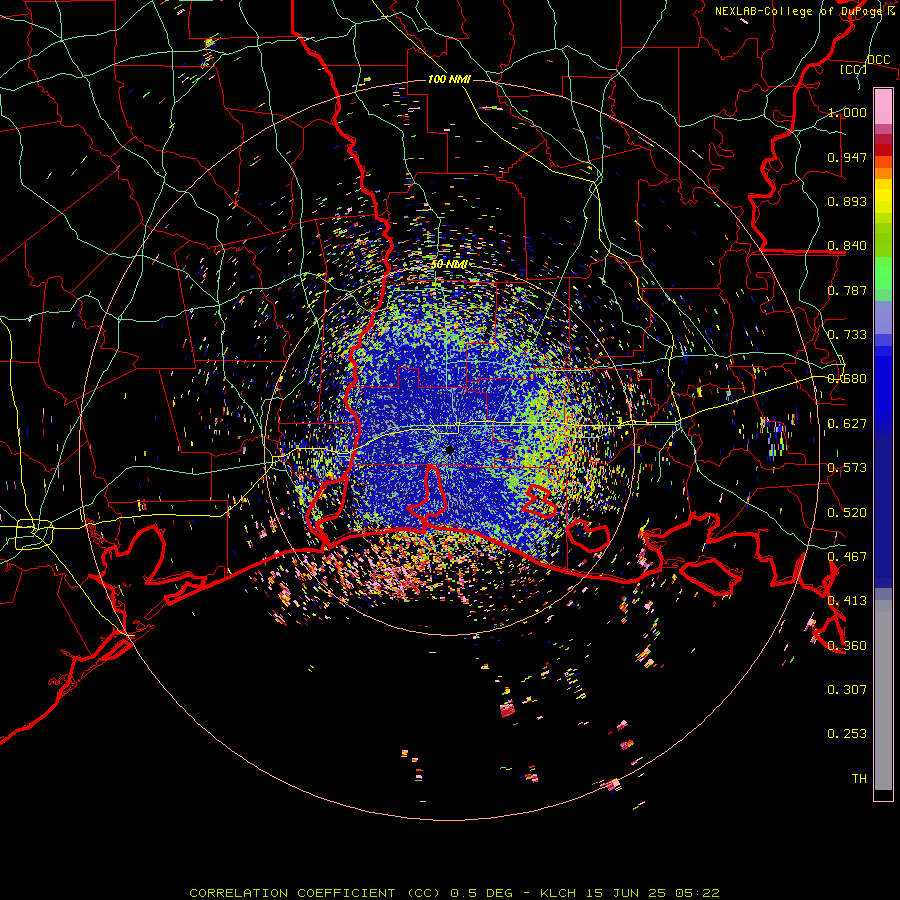
Task: Pick the bright green color scale segment
Action: coord(883,273)
